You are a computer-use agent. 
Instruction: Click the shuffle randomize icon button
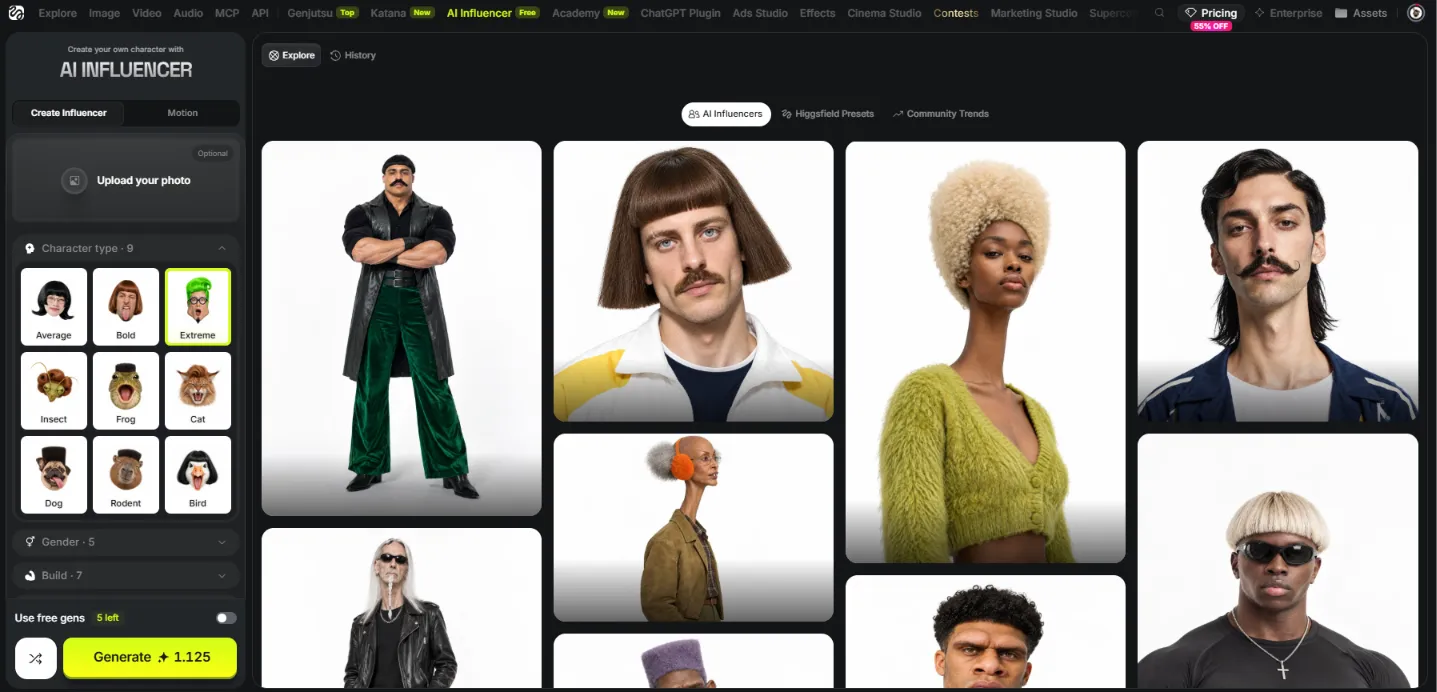[x=36, y=658]
